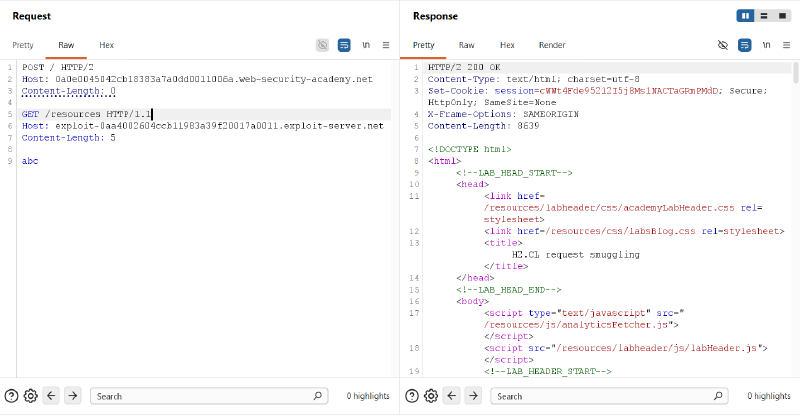
Task: Go to next match in Request search
Action: click(73, 396)
